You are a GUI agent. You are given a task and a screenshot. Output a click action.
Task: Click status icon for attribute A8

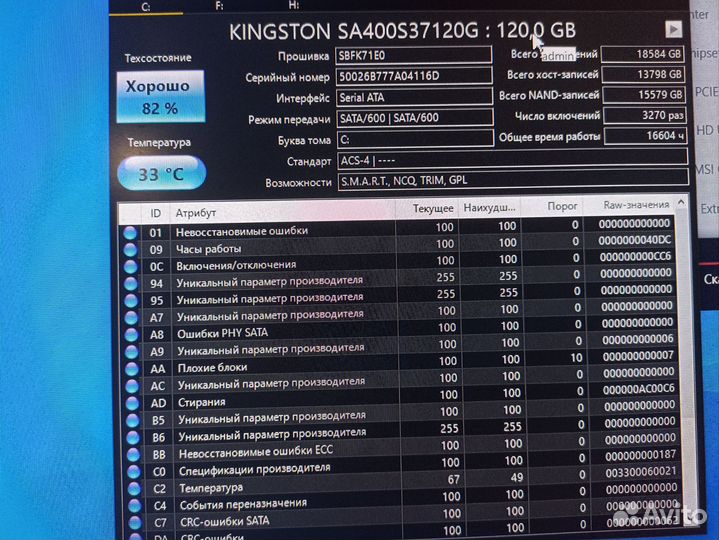132,335
